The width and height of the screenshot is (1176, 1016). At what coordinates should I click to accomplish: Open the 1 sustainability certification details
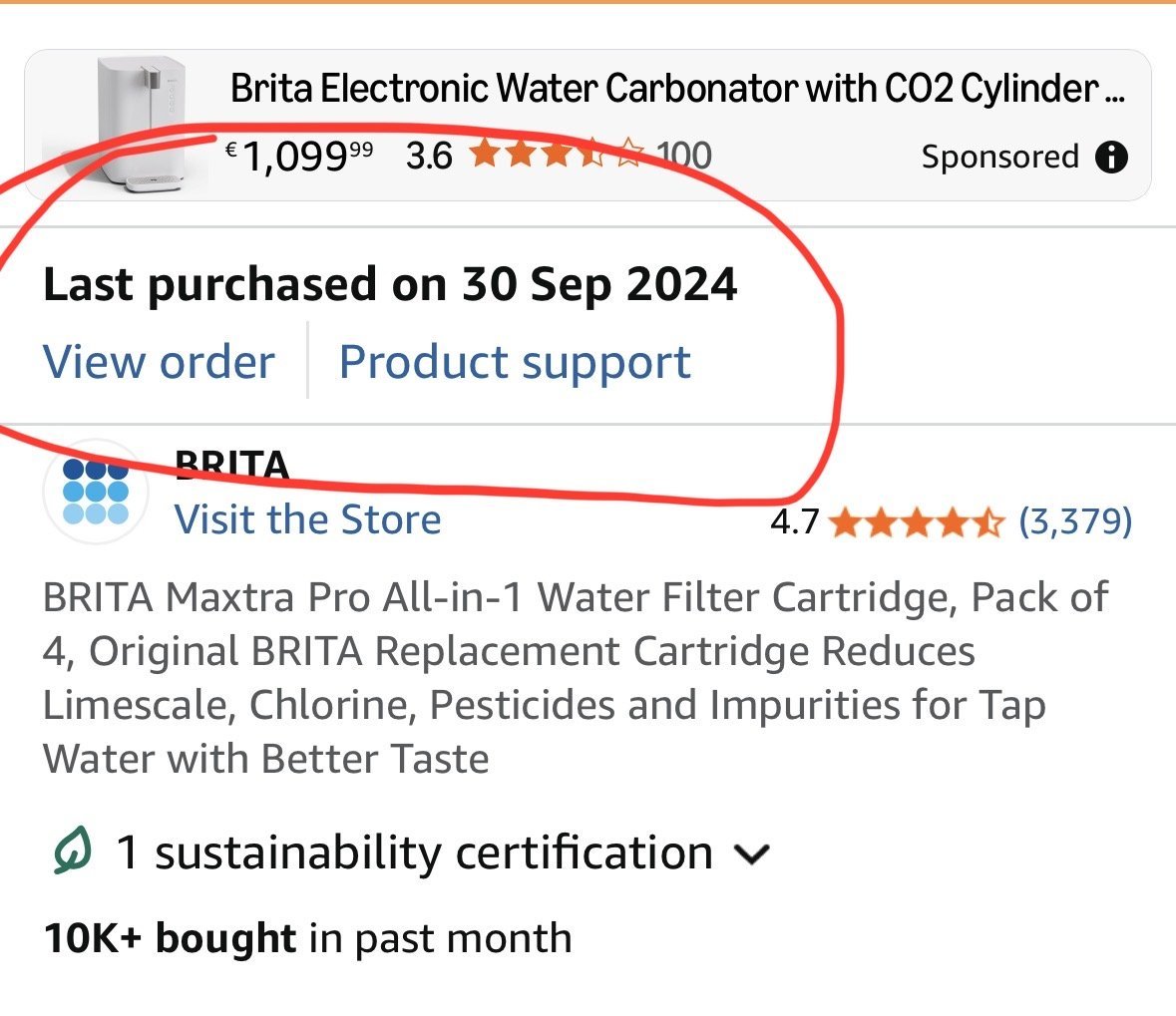[x=414, y=853]
